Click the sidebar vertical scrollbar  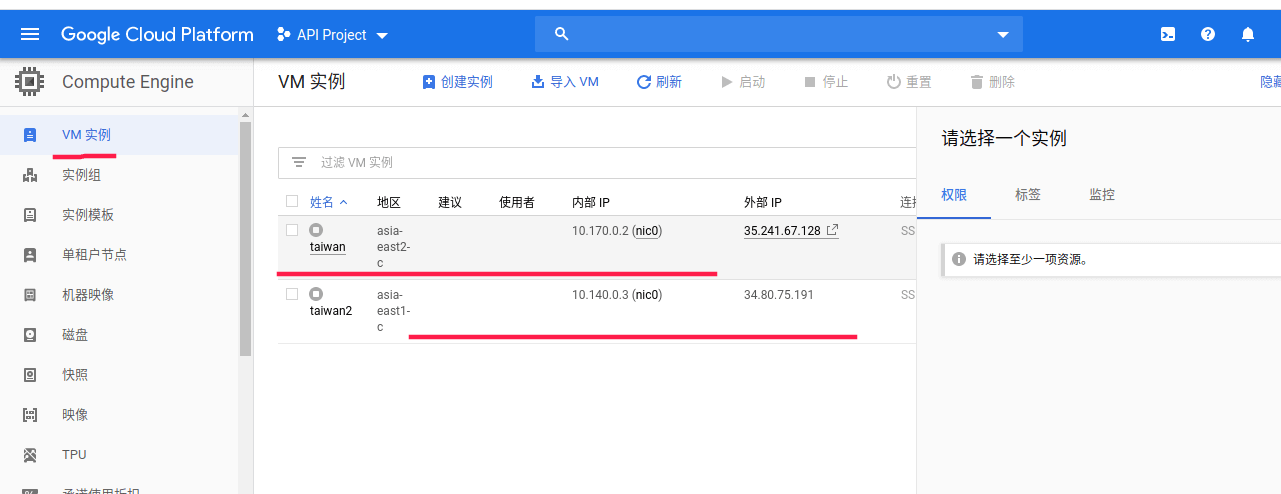click(x=245, y=240)
